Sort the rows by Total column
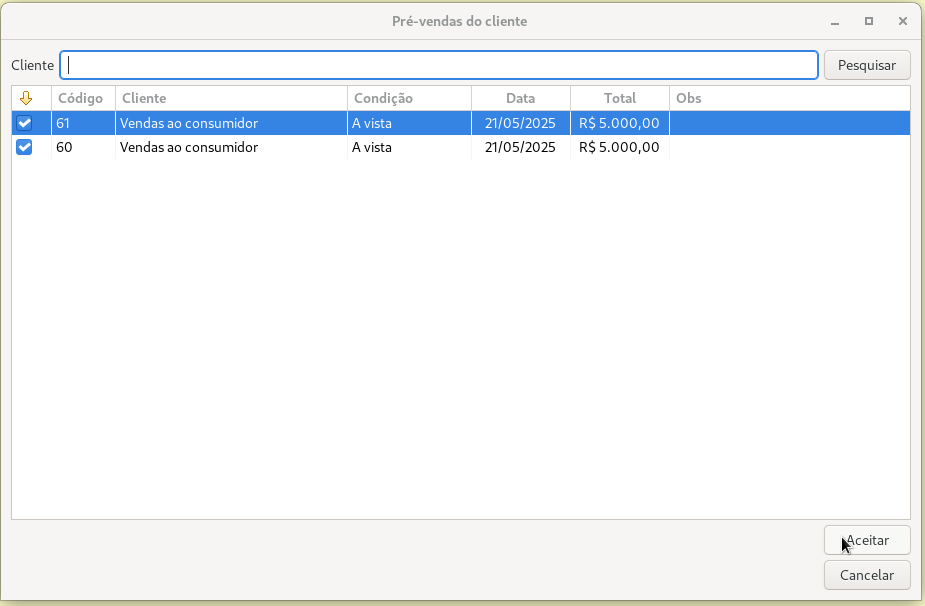The image size is (925, 606). pos(619,98)
